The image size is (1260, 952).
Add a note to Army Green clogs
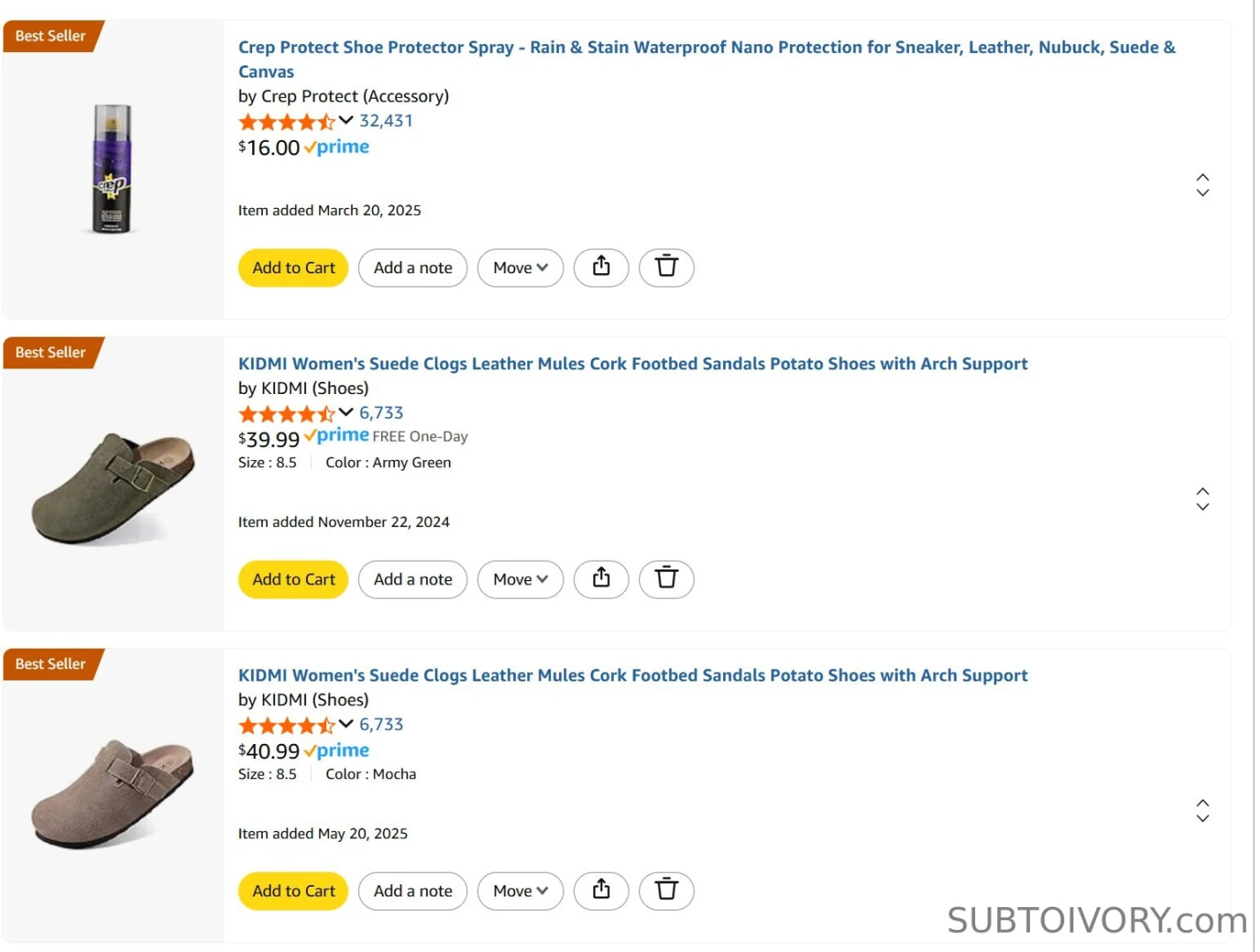(413, 579)
